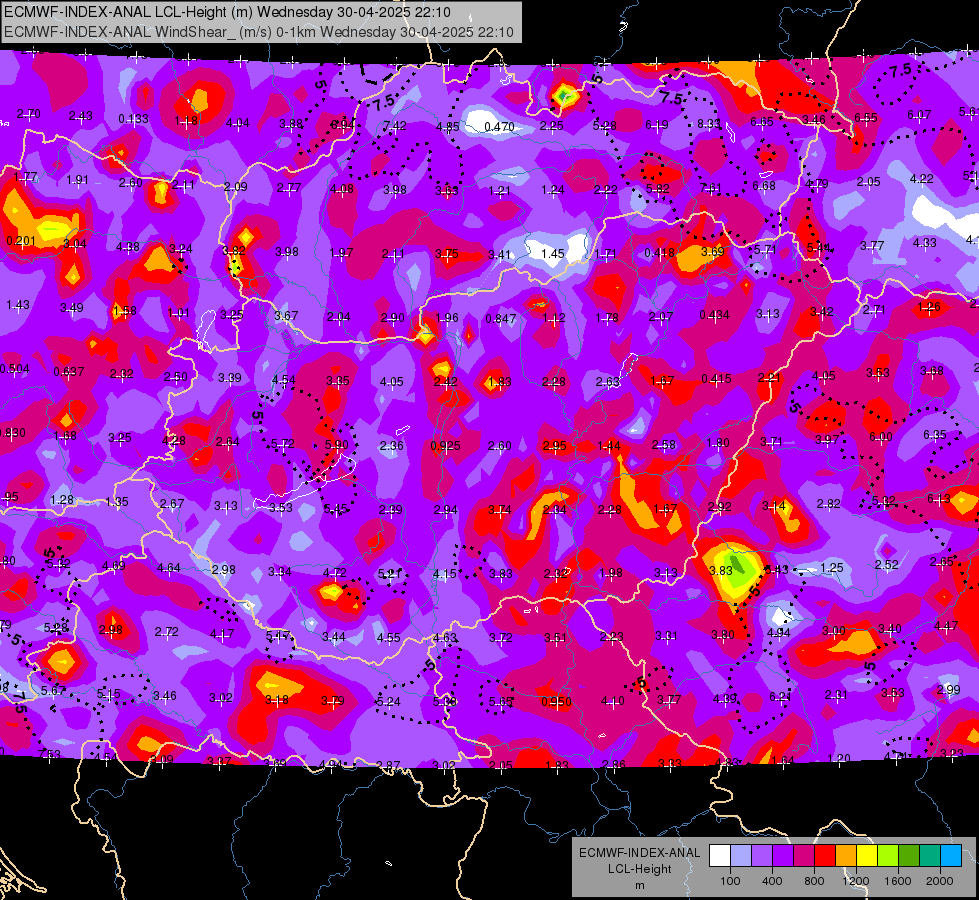The width and height of the screenshot is (979, 900).
Task: Click the grid value 0.434
Action: pyautogui.click(x=714, y=314)
